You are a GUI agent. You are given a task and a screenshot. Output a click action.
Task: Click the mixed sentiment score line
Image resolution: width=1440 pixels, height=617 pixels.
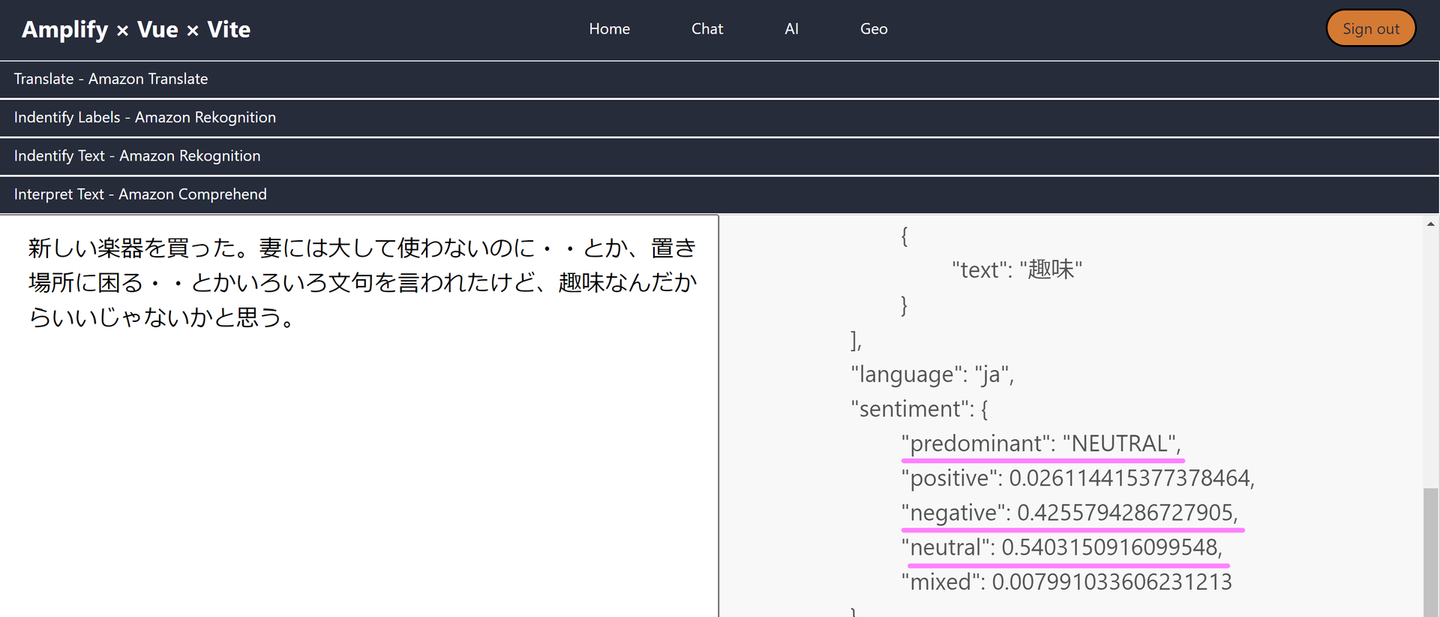click(x=1066, y=581)
